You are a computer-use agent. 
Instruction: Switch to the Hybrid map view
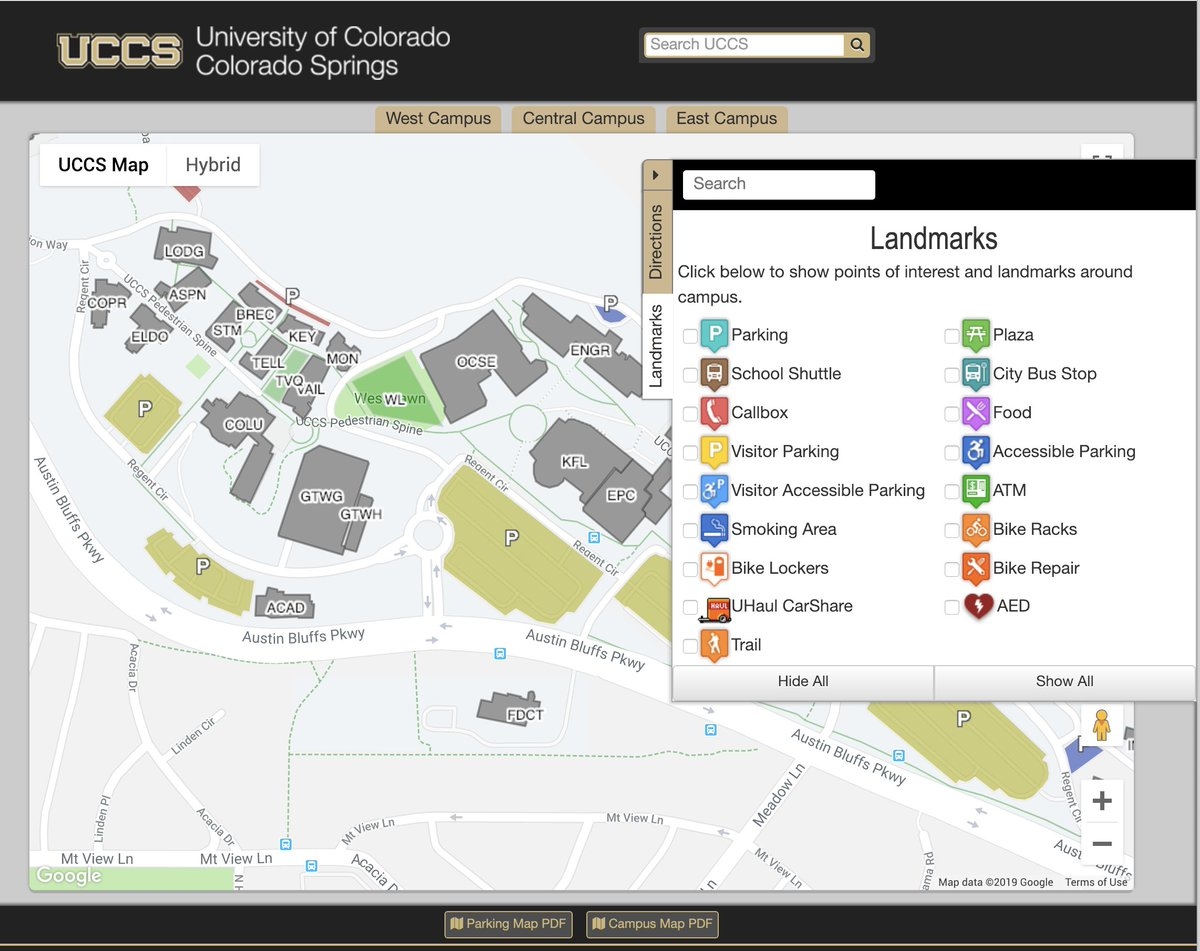(212, 164)
